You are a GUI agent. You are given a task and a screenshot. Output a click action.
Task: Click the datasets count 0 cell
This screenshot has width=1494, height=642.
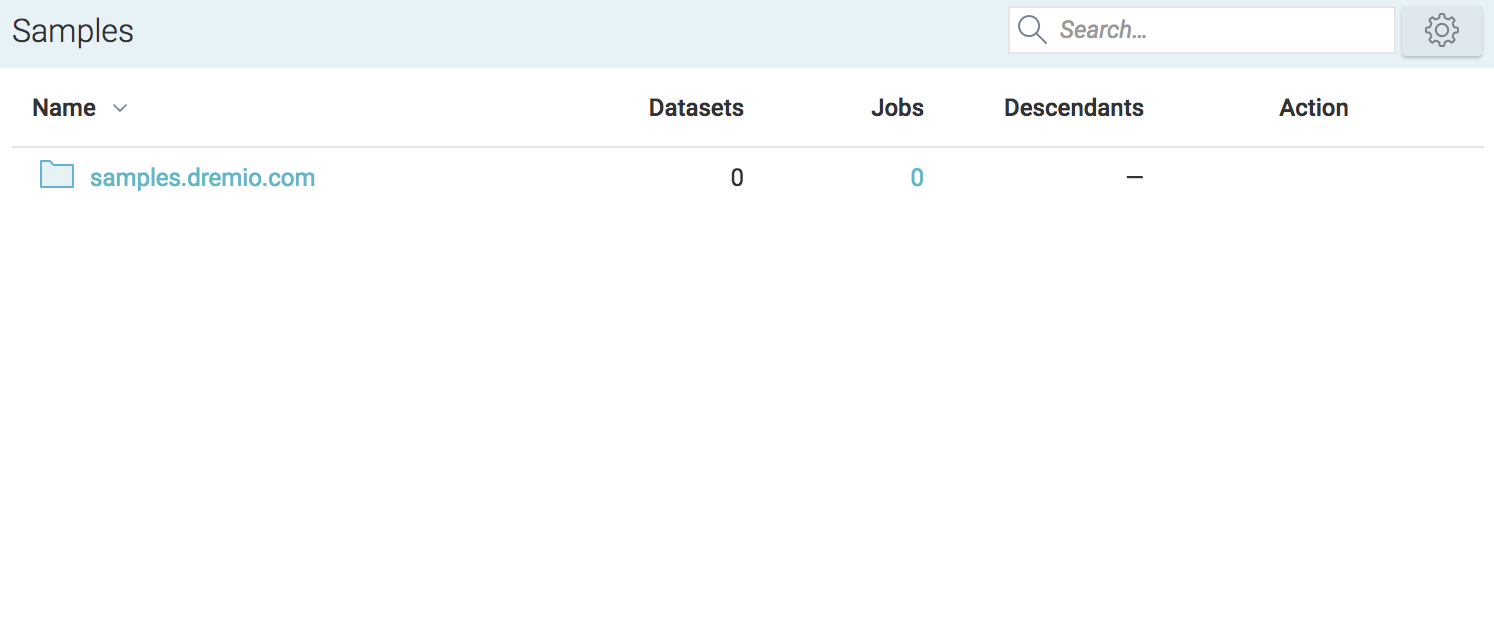pos(737,178)
